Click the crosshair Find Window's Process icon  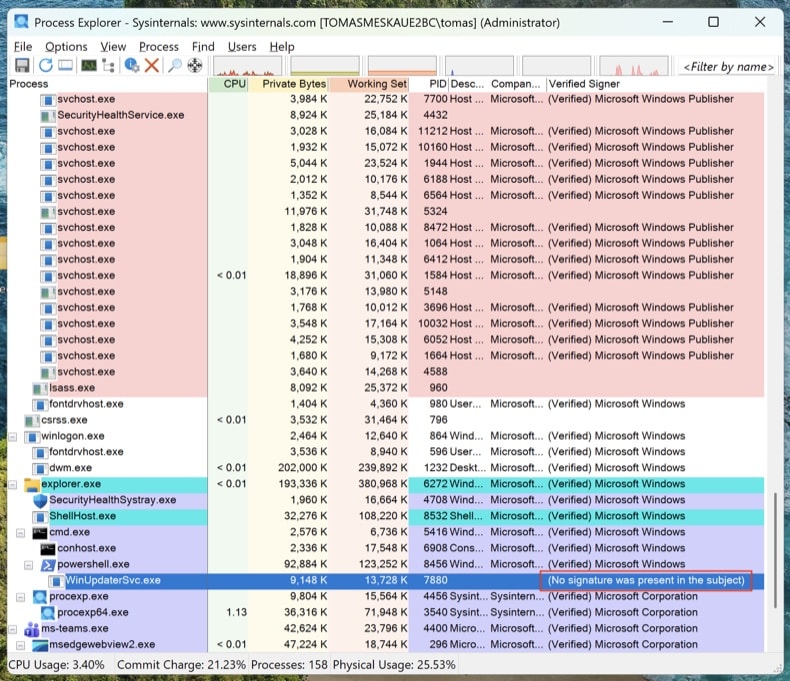pos(195,65)
